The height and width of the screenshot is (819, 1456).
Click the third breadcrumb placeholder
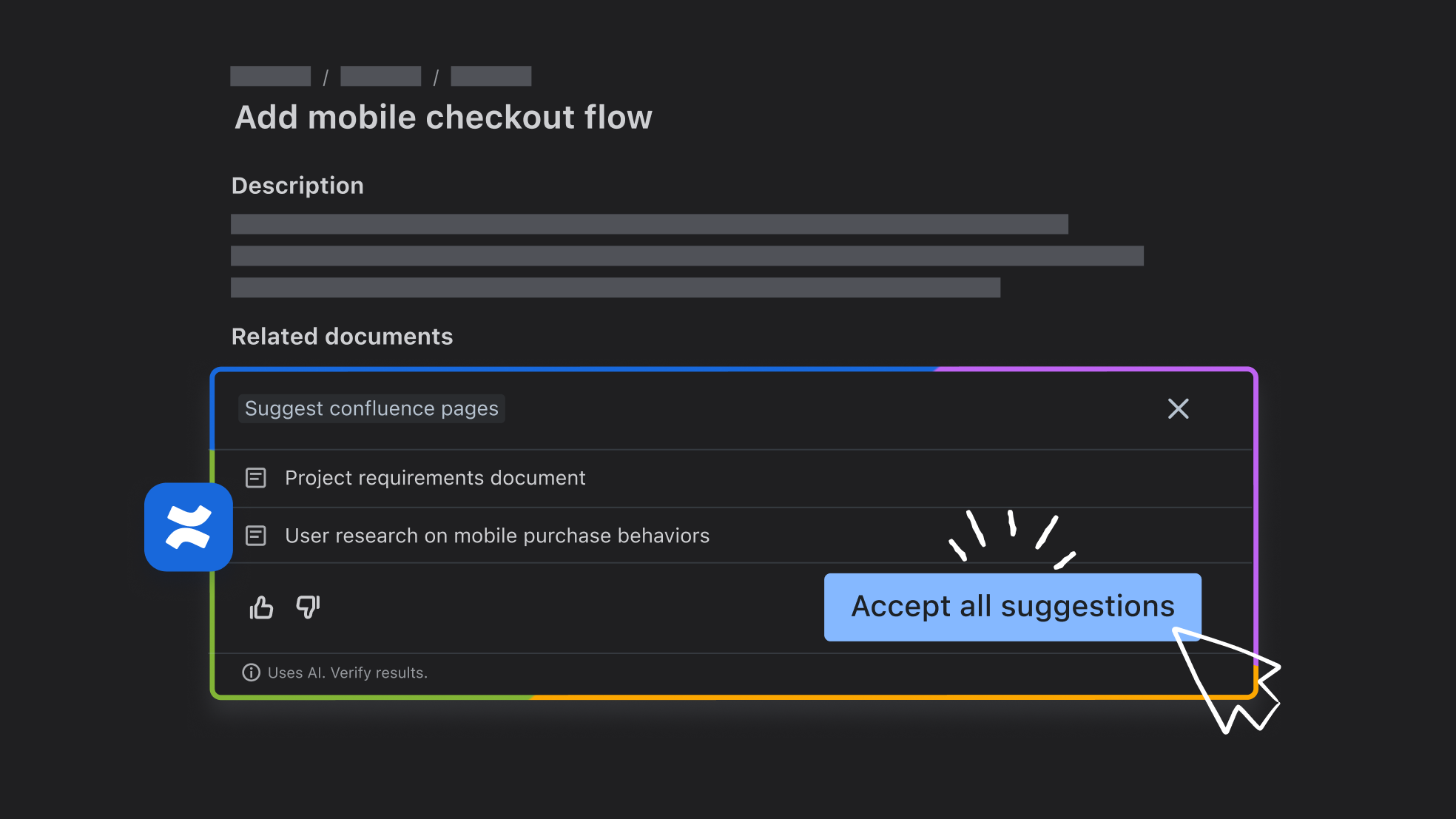491,76
